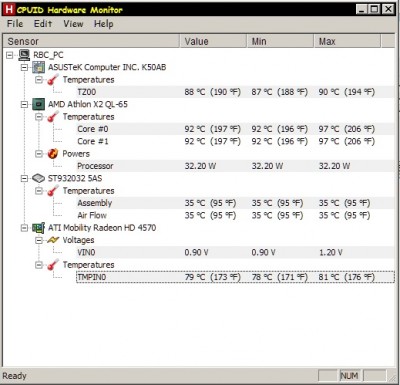
Task: Collapse the ST932032 5AS drive node
Action: click(x=24, y=178)
